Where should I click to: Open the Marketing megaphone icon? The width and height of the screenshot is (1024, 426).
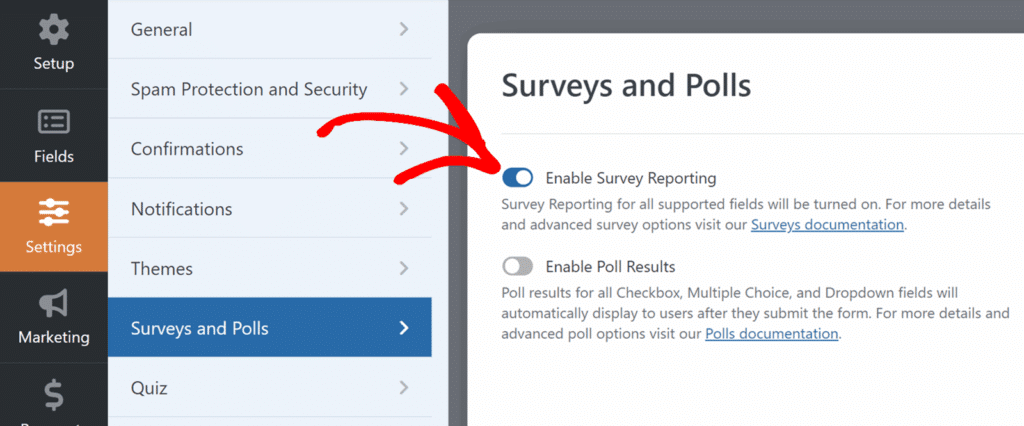pyautogui.click(x=53, y=305)
